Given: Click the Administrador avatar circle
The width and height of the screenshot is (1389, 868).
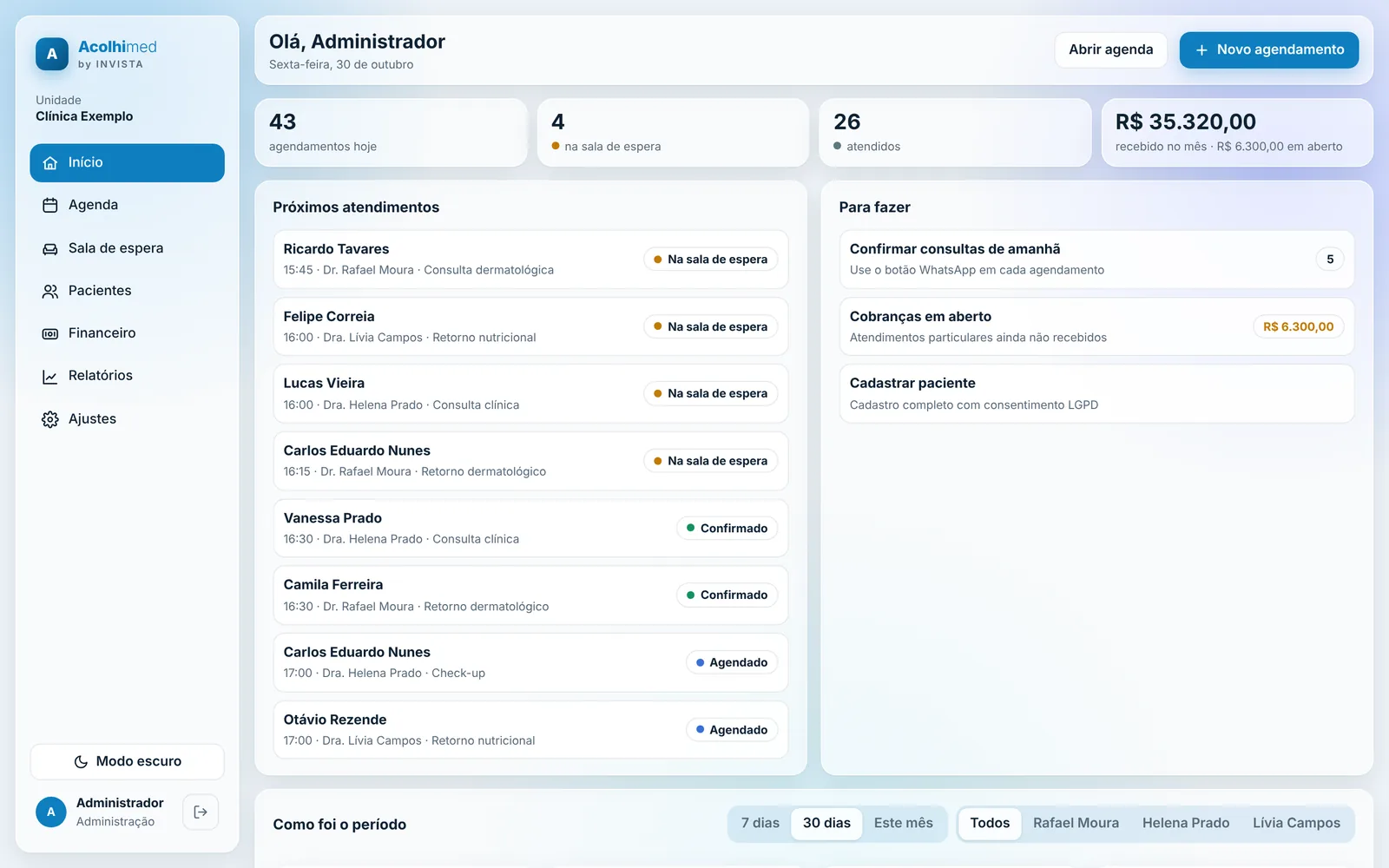Looking at the screenshot, I should point(51,812).
